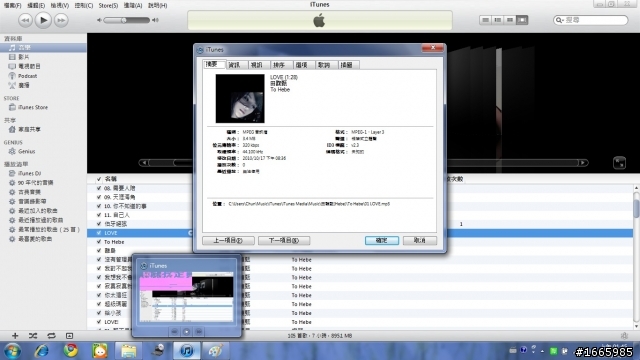The image size is (640, 360).
Task: Show artwork viewer pane button
Action: (69, 336)
